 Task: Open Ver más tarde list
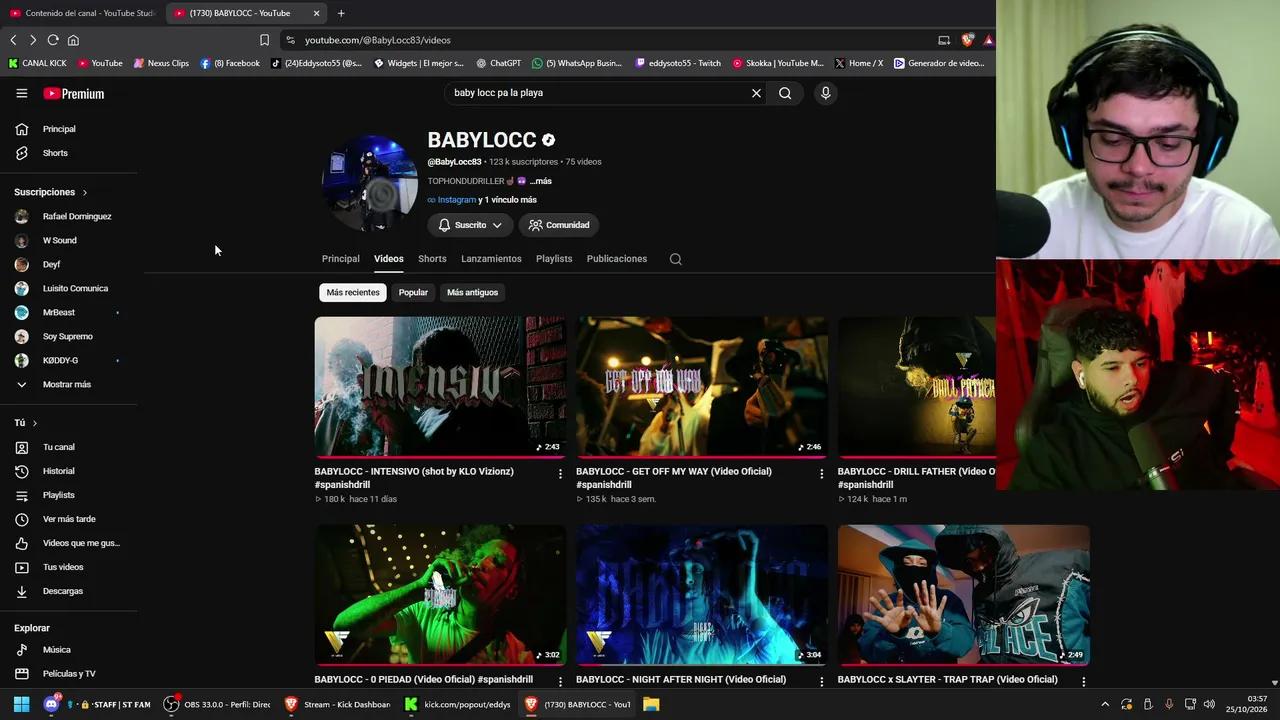[x=69, y=519]
